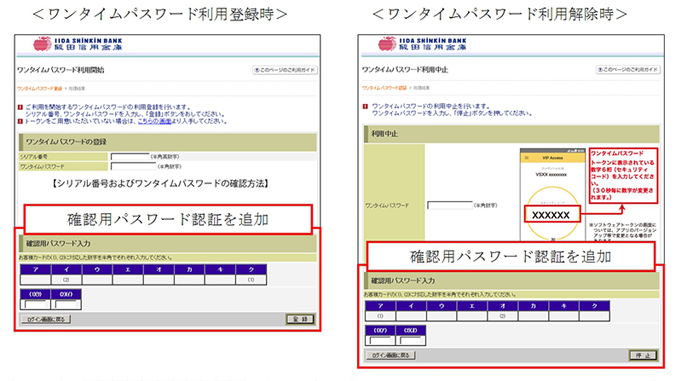Click ログイン画面に戻る button in the registration screen
The width and height of the screenshot is (680, 381).
pyautogui.click(x=46, y=319)
